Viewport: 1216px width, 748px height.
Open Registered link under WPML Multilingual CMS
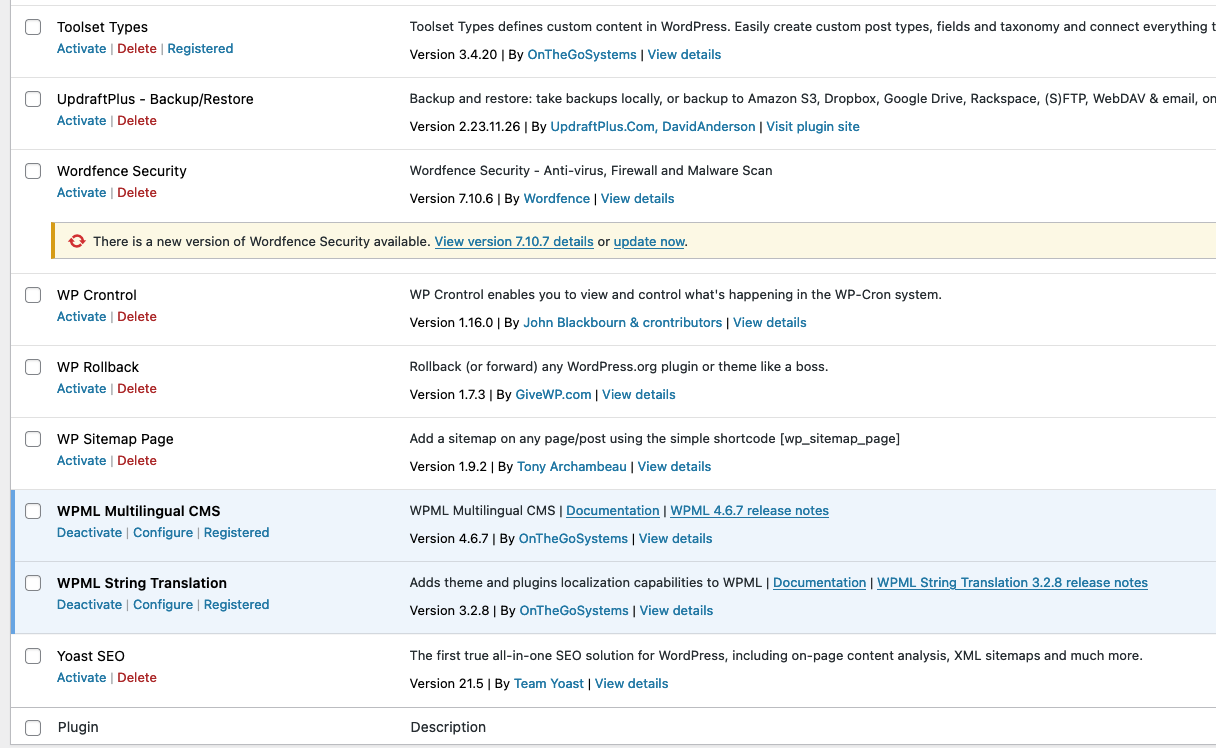(236, 532)
